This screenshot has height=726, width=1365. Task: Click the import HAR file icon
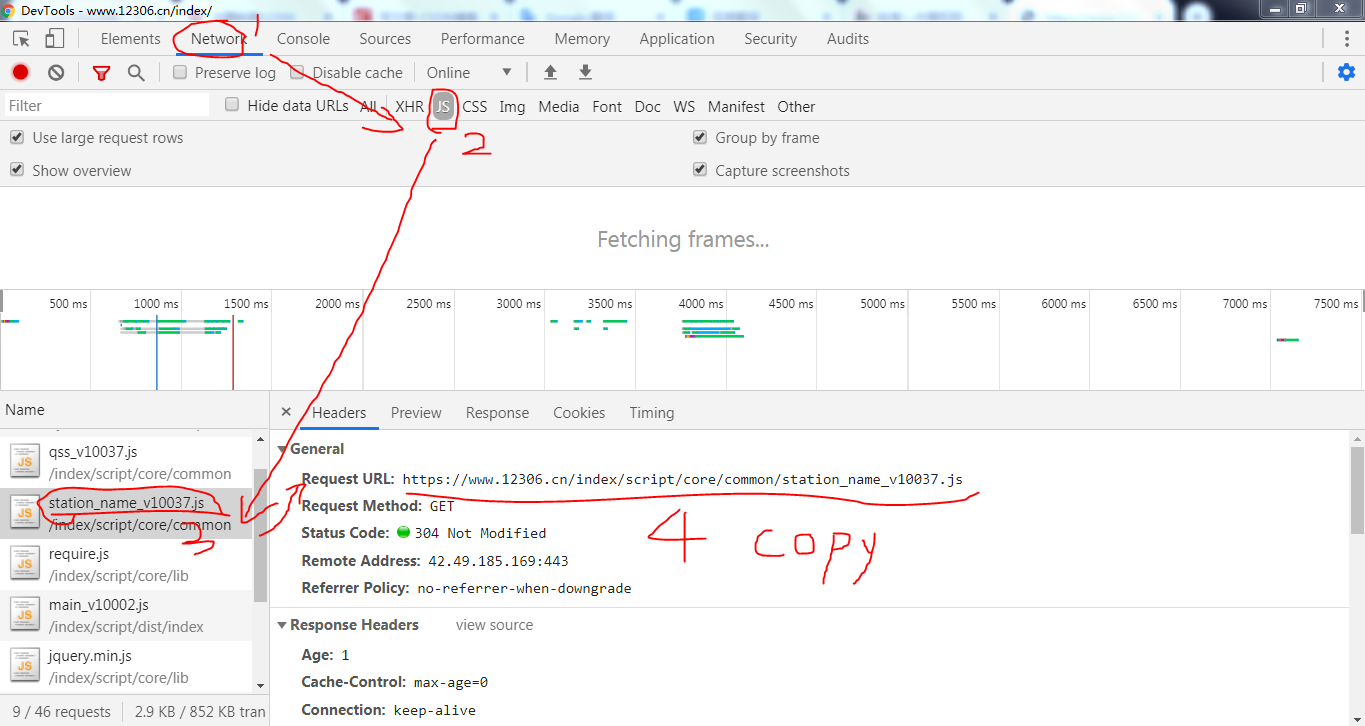click(x=550, y=72)
